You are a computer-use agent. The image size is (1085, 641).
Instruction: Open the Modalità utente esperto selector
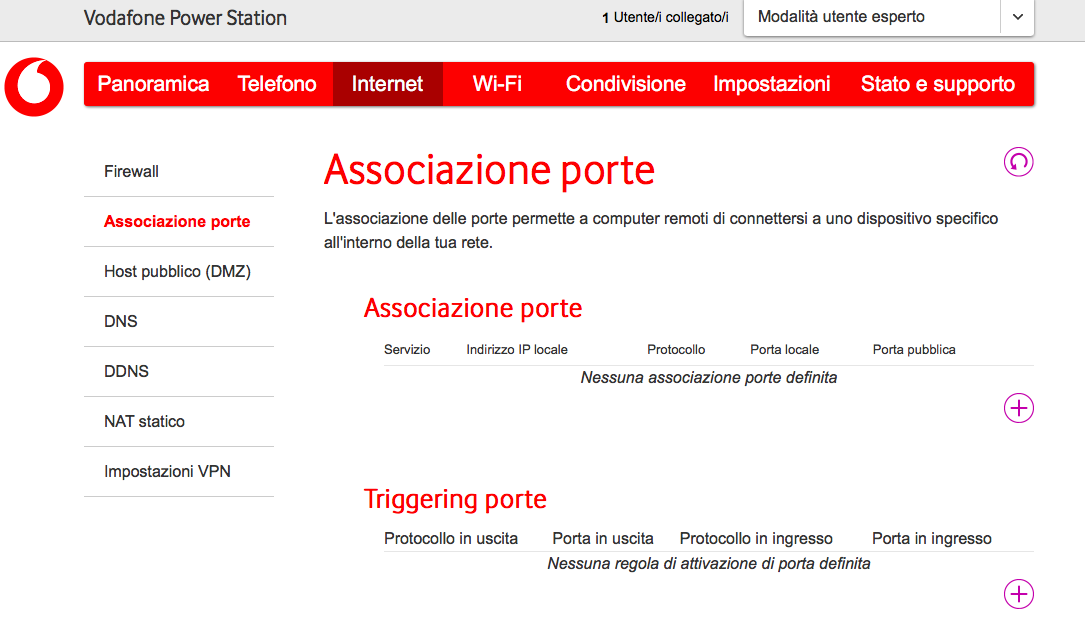[x=871, y=17]
